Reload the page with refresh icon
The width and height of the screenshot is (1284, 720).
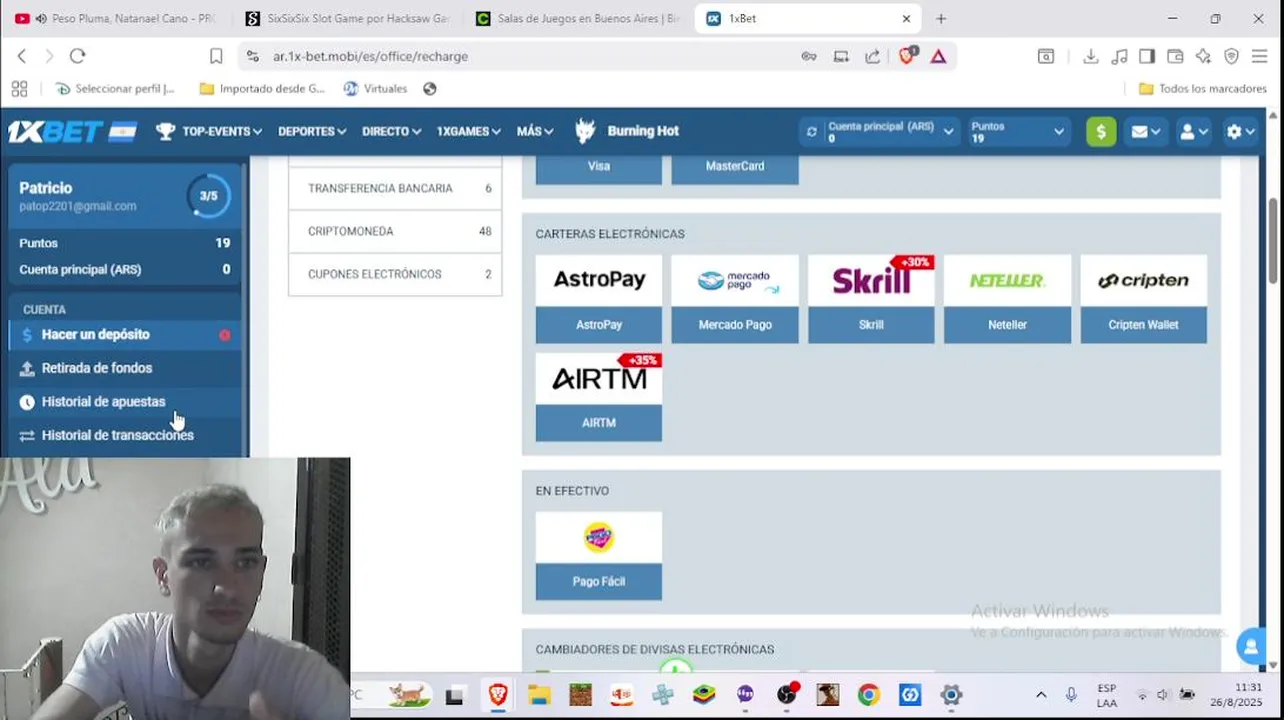[x=77, y=56]
